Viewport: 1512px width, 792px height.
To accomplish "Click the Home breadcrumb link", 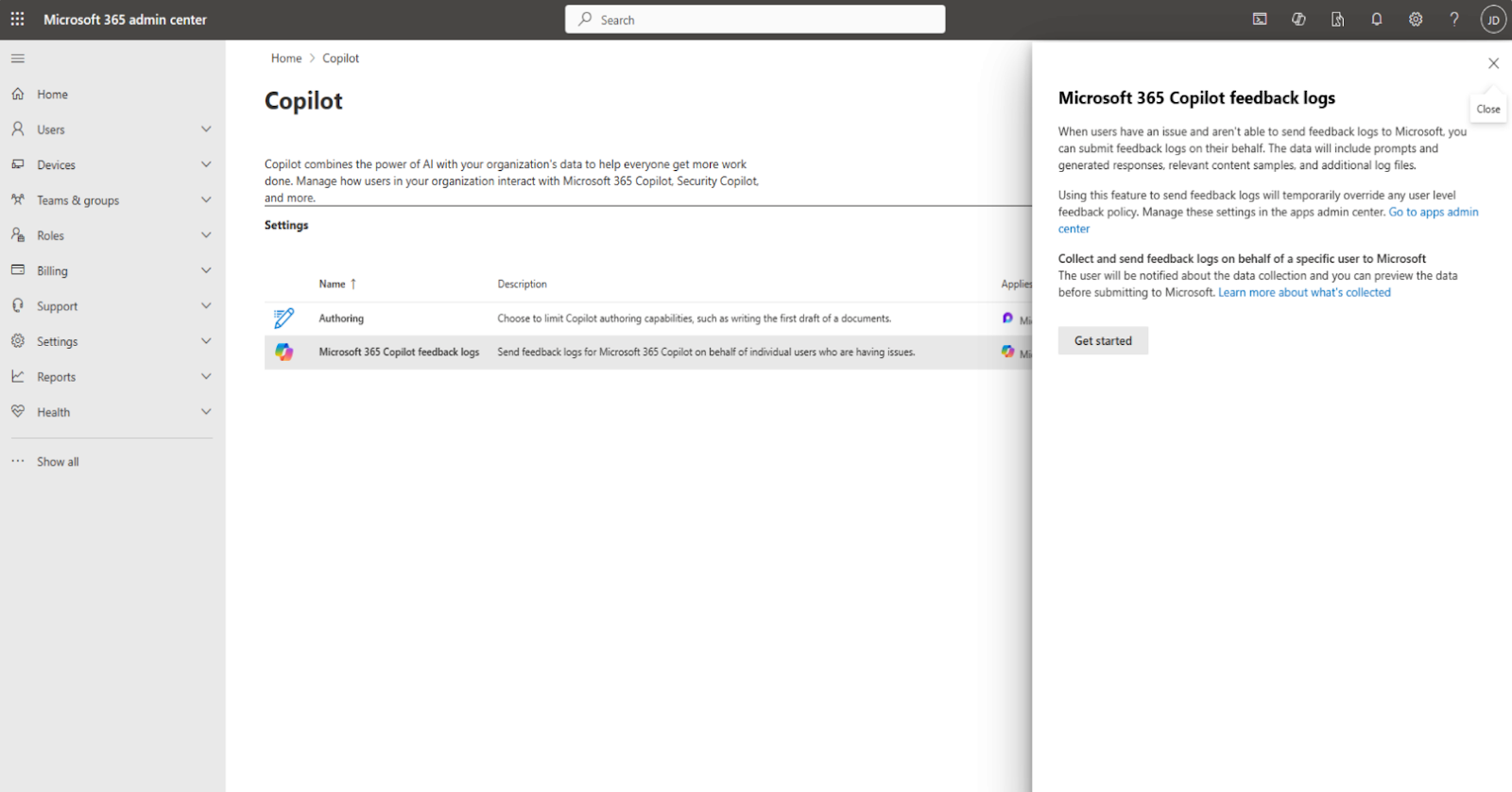I will point(286,58).
